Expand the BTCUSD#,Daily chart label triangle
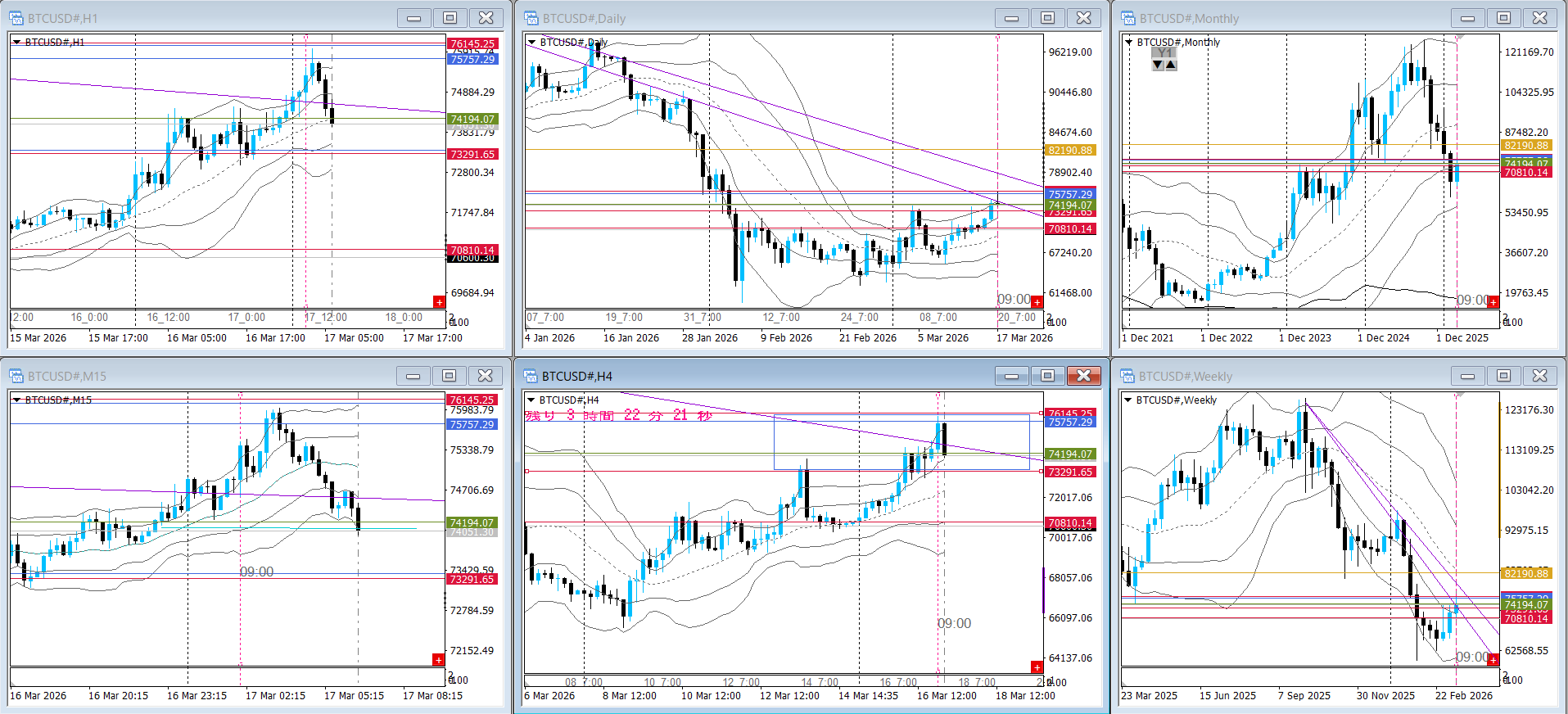Viewport: 1568px width, 714px height. click(531, 42)
